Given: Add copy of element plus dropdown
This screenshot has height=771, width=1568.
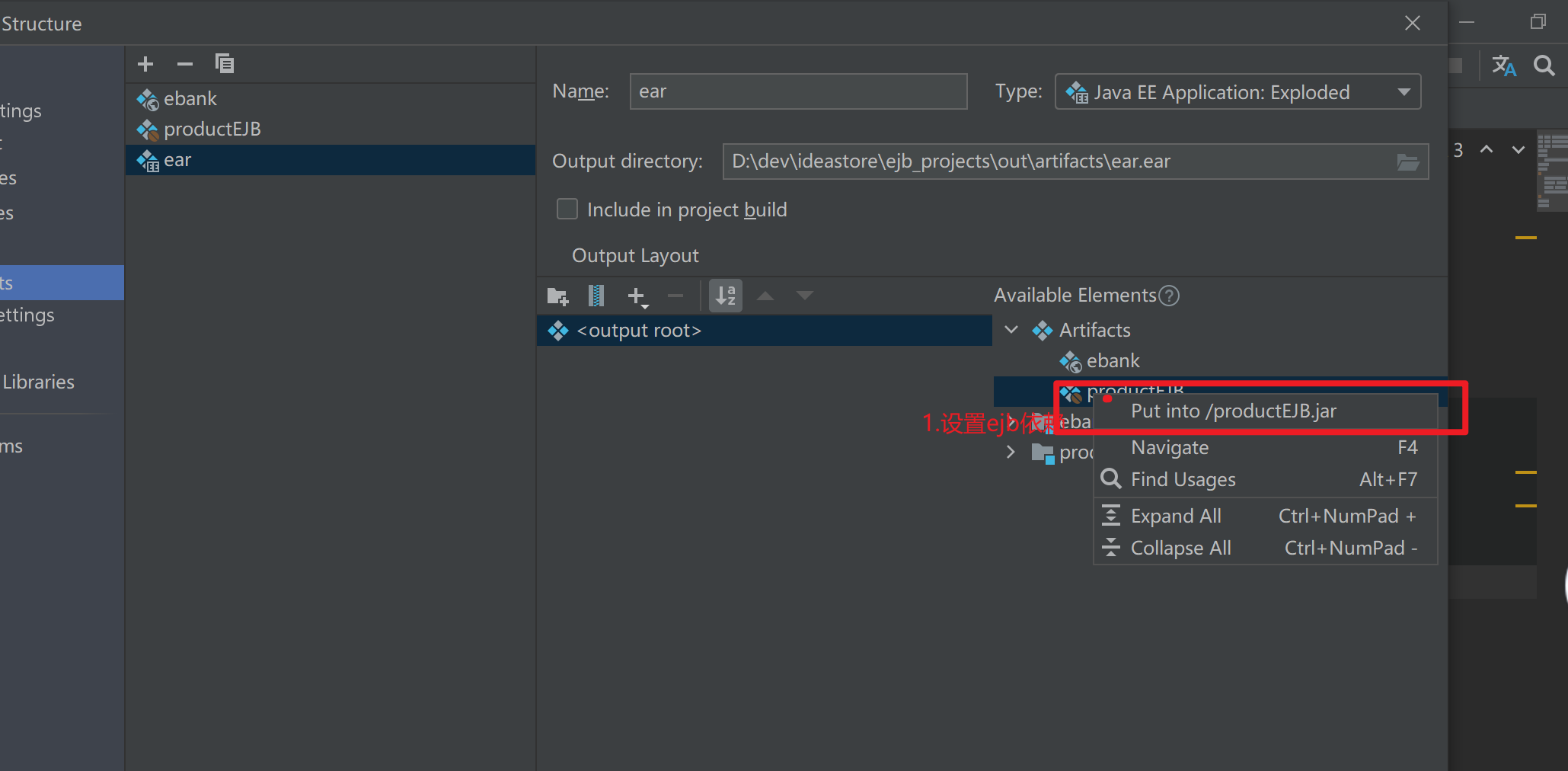Looking at the screenshot, I should pos(637,296).
